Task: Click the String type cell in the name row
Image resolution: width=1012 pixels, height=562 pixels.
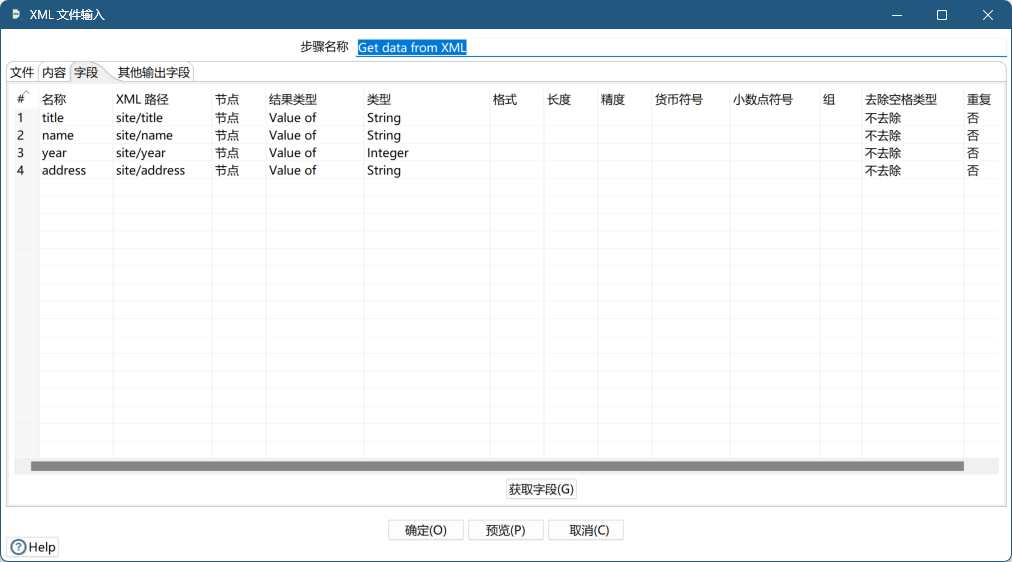Action: click(426, 135)
